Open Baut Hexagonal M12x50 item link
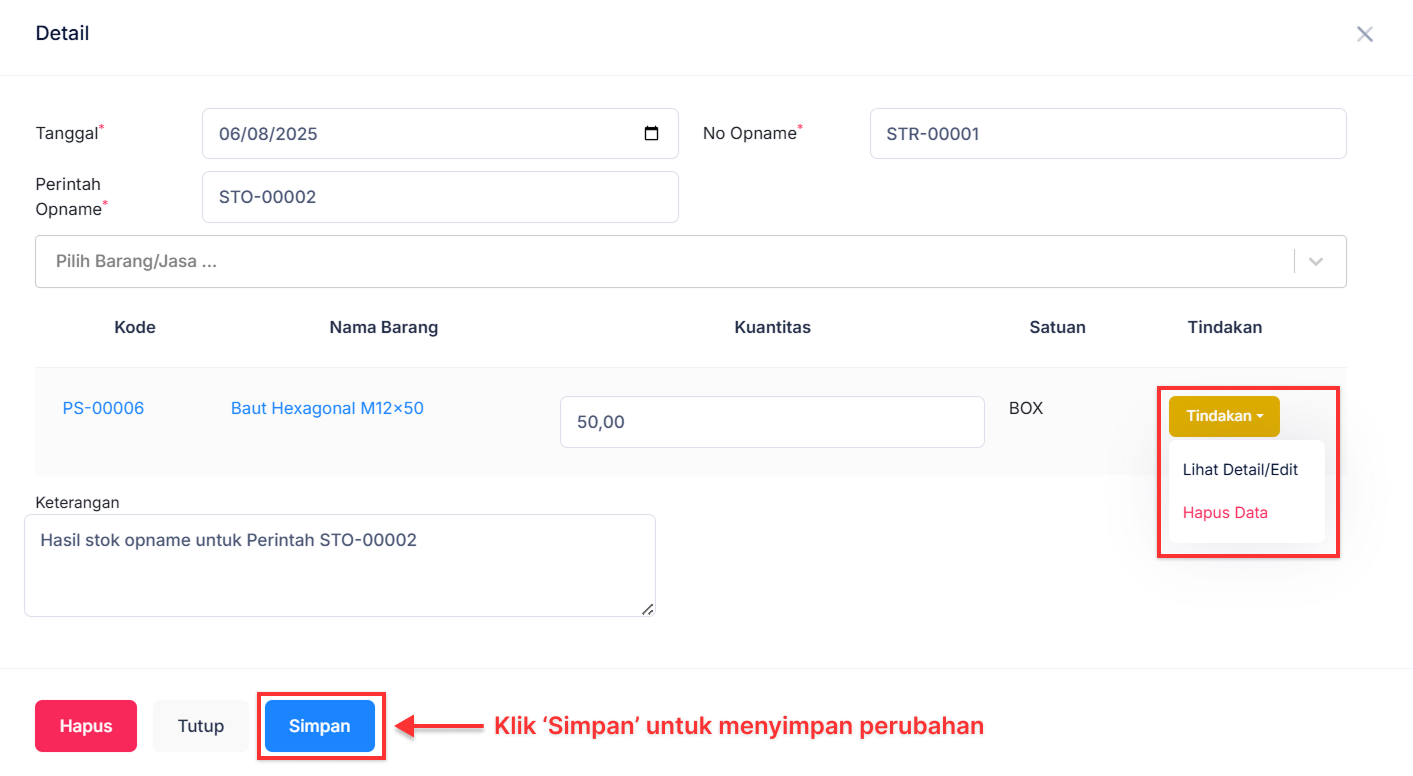Viewport: 1413px width, 776px height. (327, 408)
